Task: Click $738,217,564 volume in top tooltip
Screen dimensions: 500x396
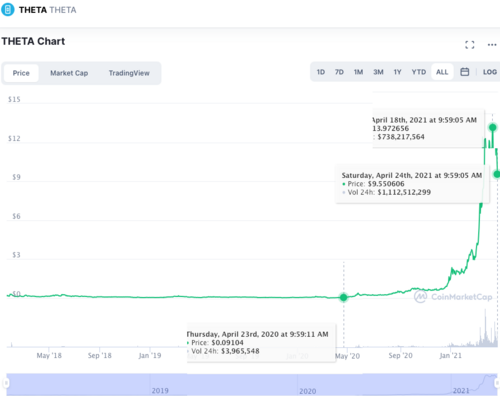Action: (401, 137)
